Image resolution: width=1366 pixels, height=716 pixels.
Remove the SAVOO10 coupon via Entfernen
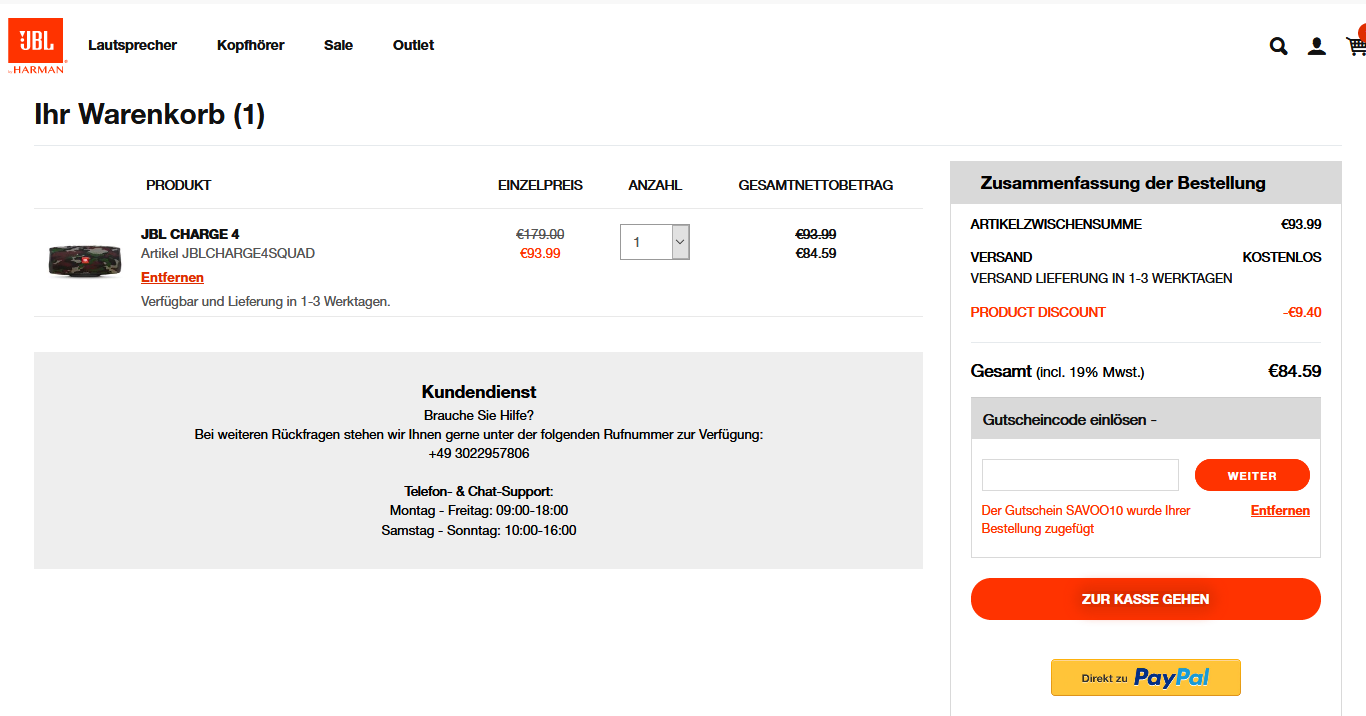[1280, 511]
